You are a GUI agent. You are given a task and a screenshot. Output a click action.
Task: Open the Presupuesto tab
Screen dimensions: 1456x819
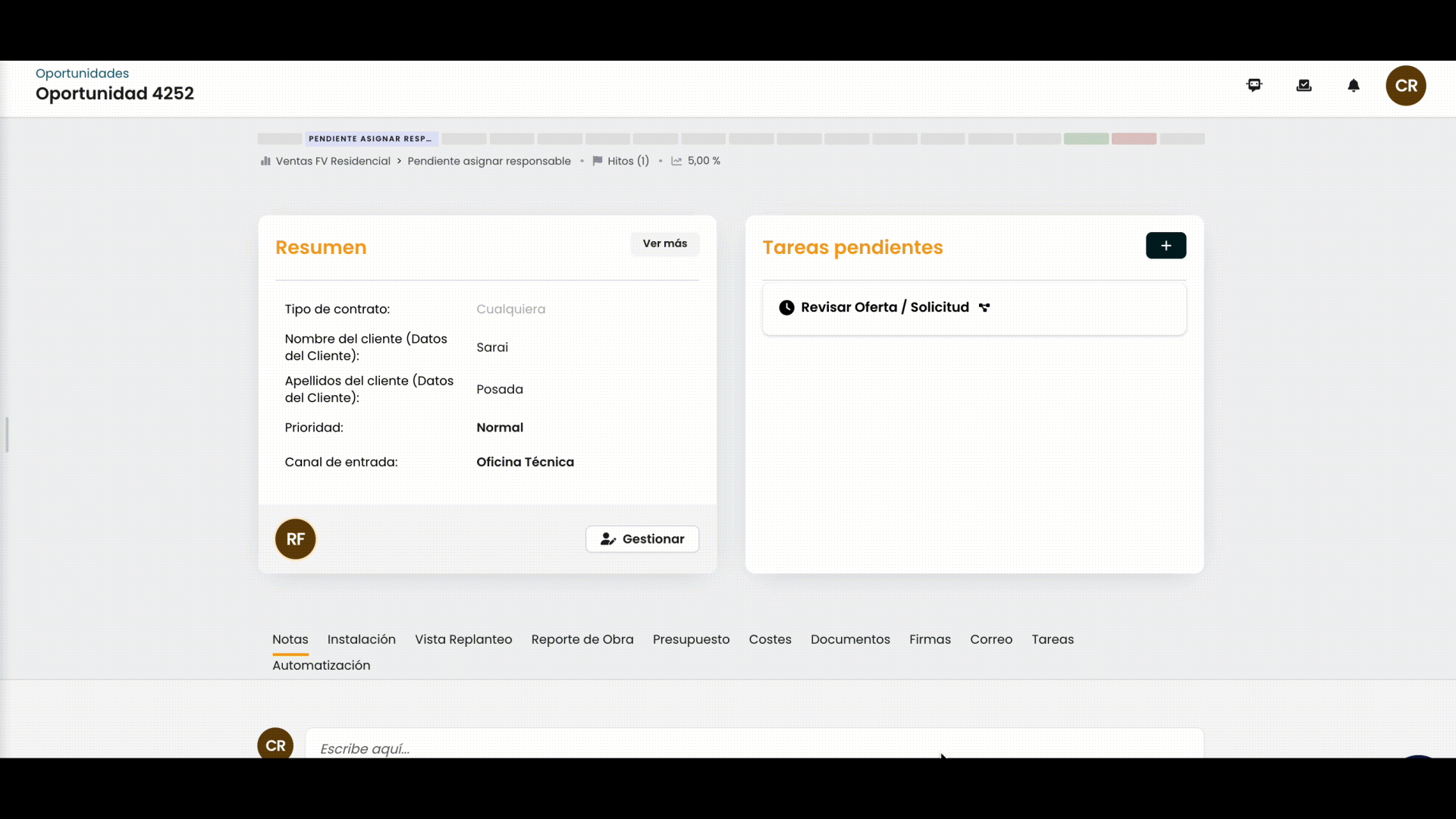692,639
